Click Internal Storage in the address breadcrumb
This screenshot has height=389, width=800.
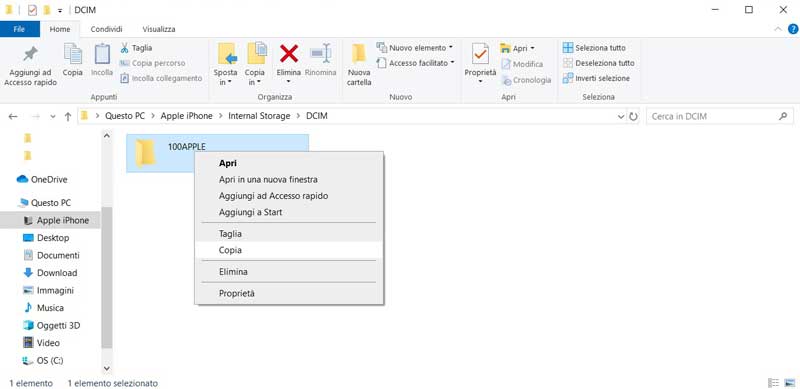point(259,116)
